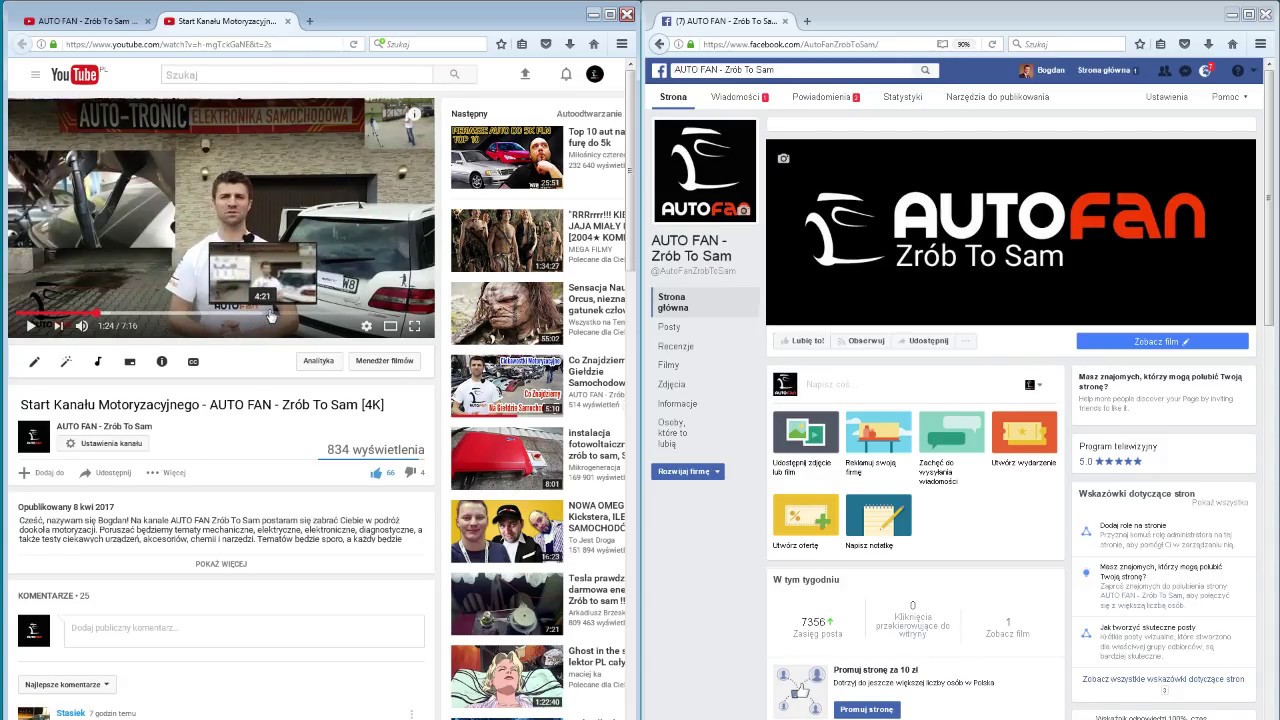
Task: Mute the video with the speaker icon
Action: tap(82, 326)
